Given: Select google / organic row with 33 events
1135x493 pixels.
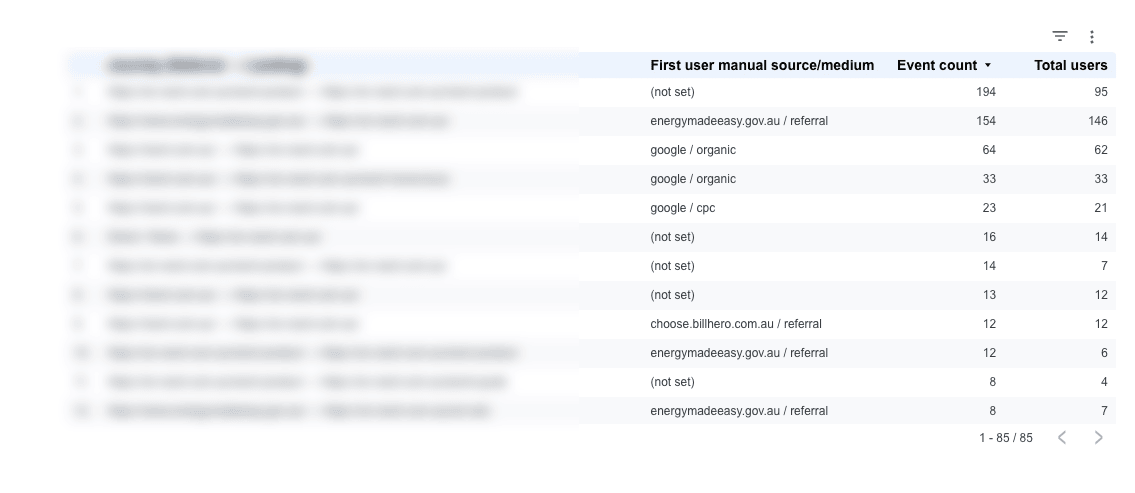Looking at the screenshot, I should (592, 179).
